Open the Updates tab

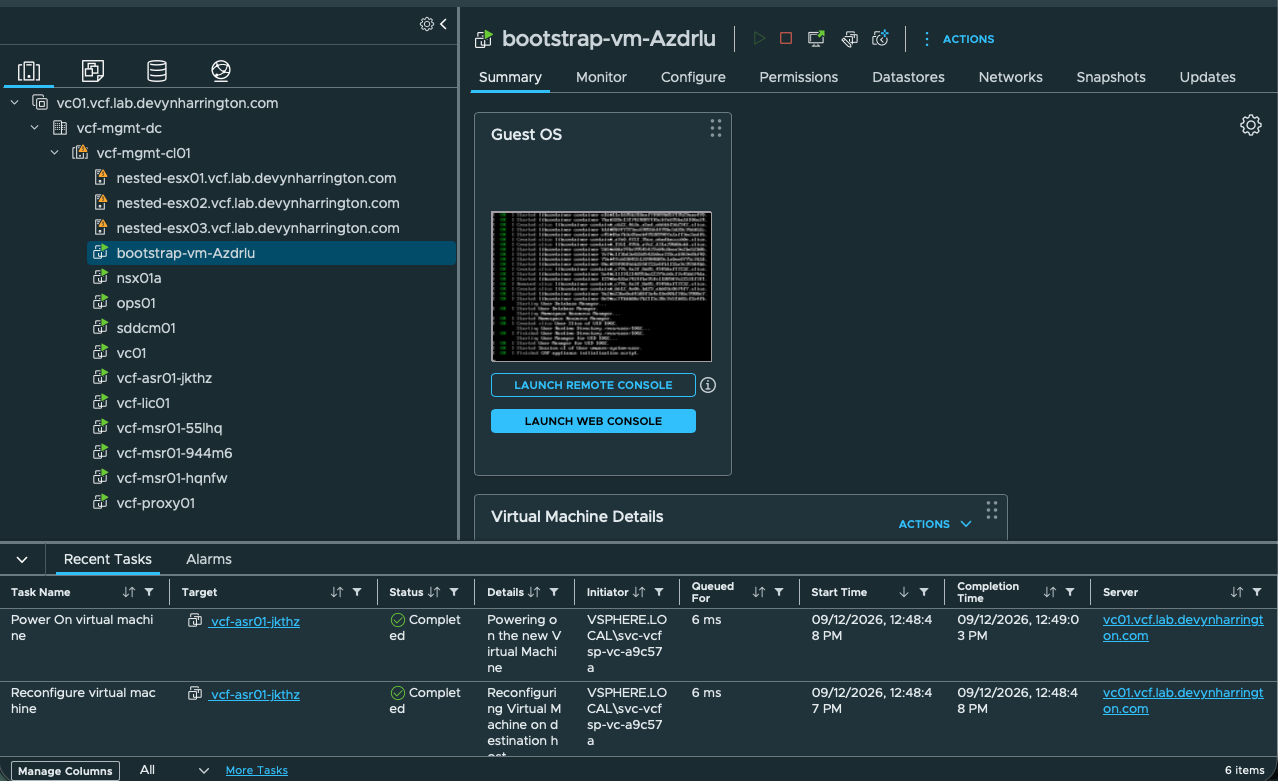(x=1207, y=77)
